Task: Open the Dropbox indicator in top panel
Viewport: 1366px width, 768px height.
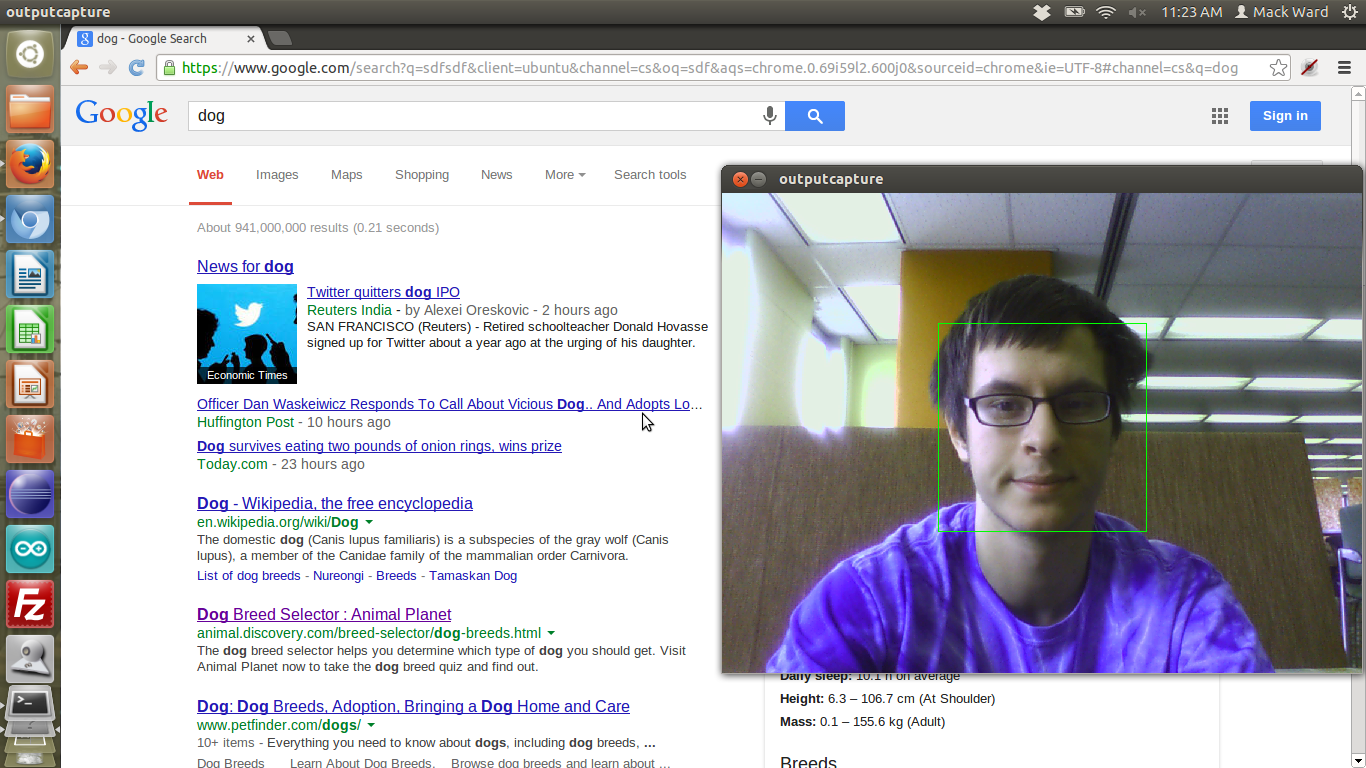Action: pos(1041,12)
